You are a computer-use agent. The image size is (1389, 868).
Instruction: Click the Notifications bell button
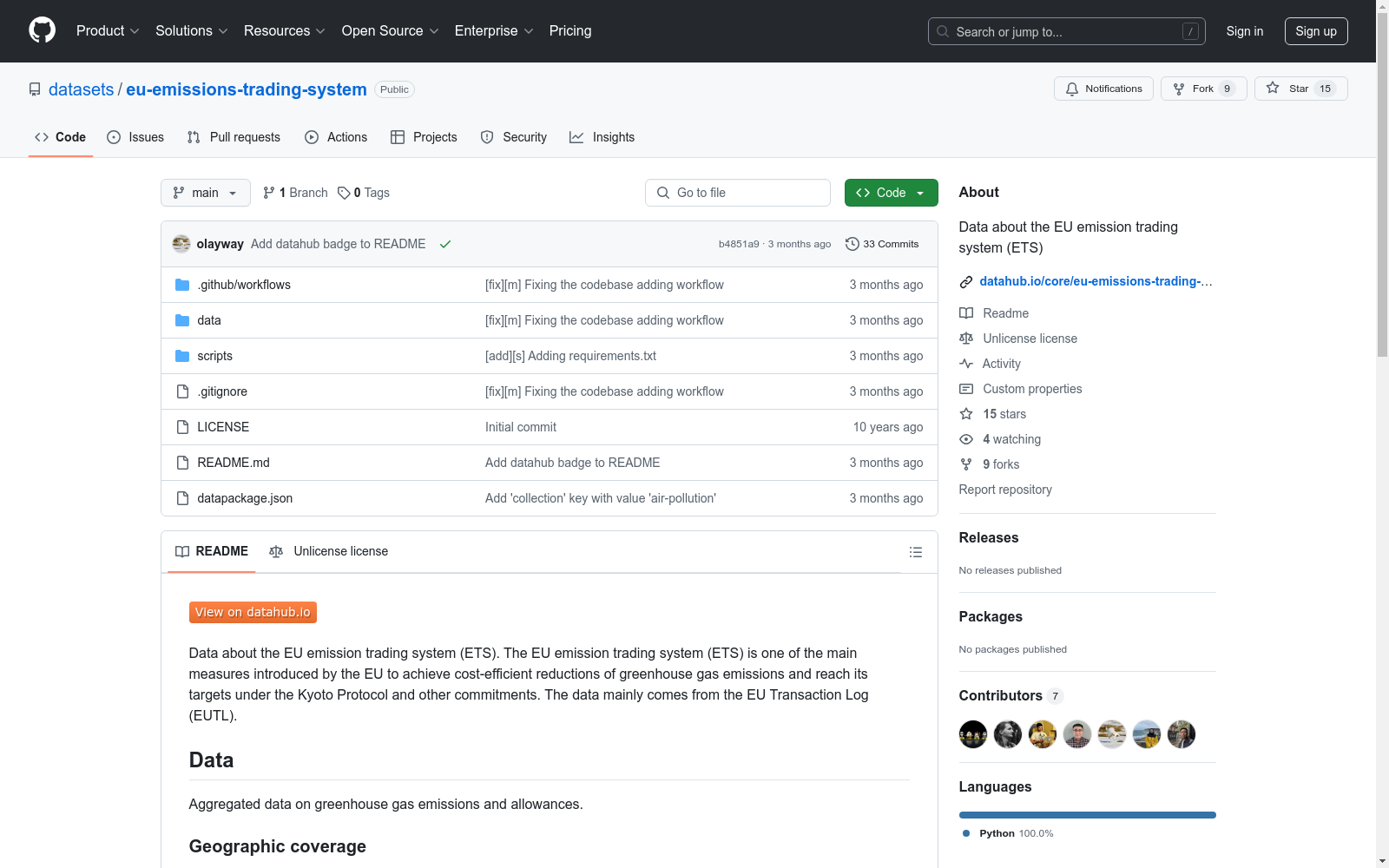click(x=1103, y=89)
